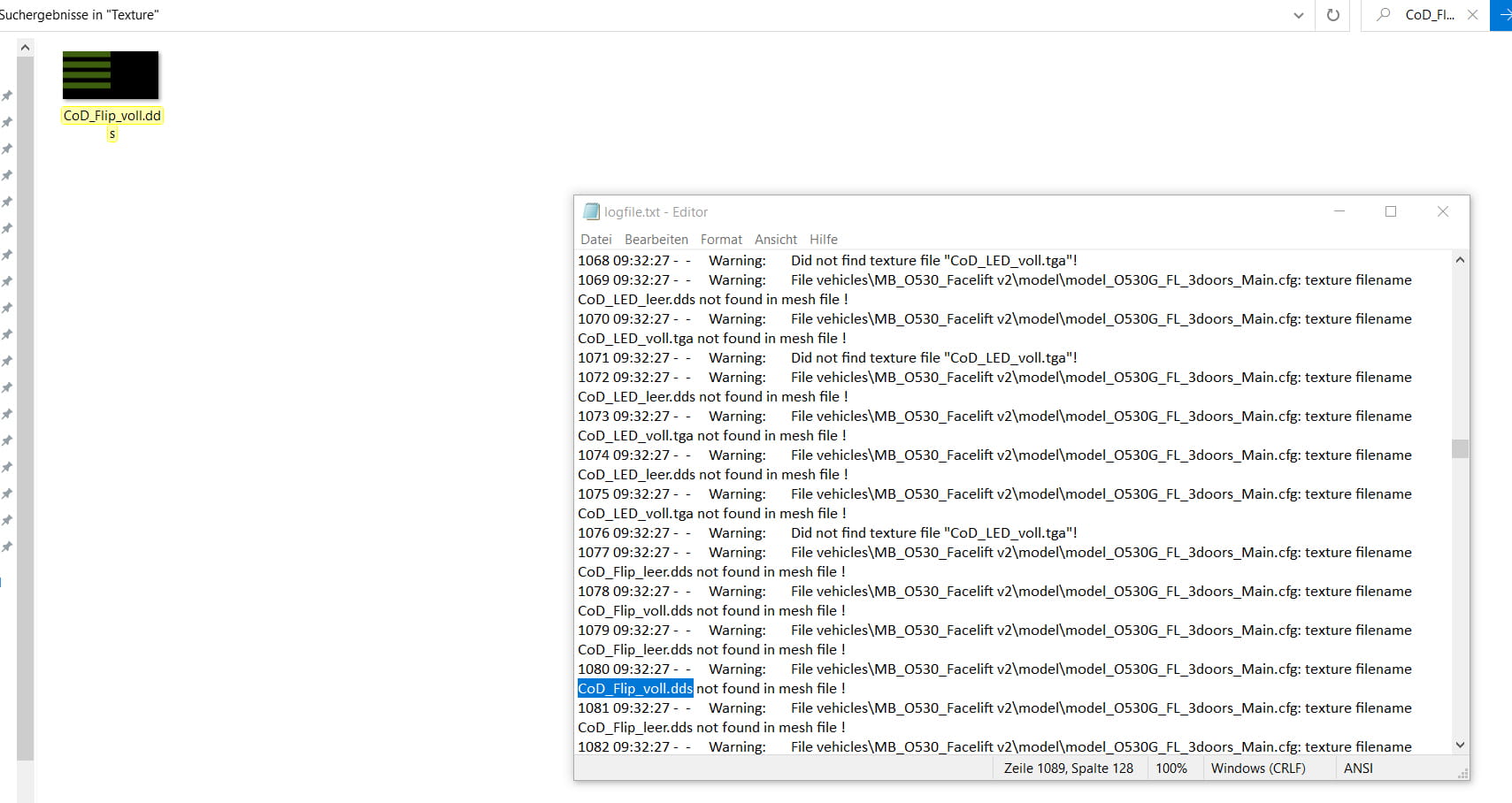The width and height of the screenshot is (1512, 803).
Task: Refresh the Explorer search results
Action: pos(1332,15)
